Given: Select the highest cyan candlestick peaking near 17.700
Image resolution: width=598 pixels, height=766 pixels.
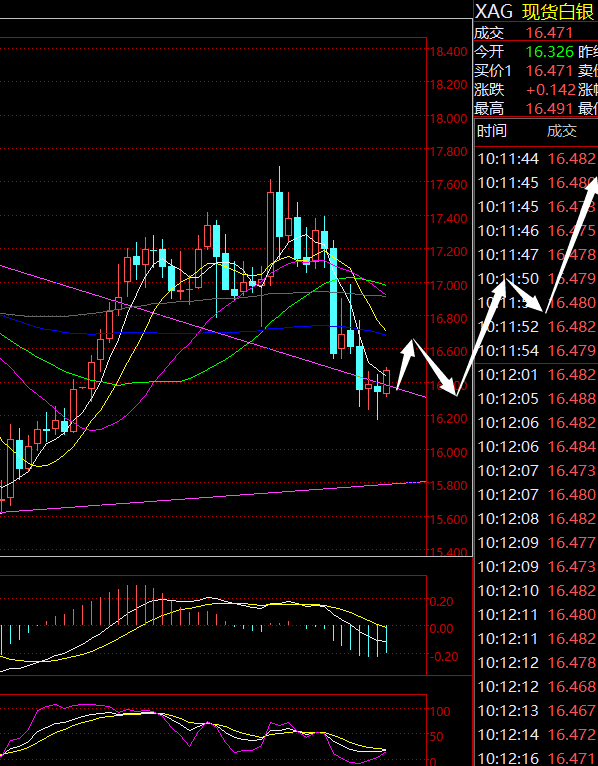Looking at the screenshot, I should coord(279,213).
